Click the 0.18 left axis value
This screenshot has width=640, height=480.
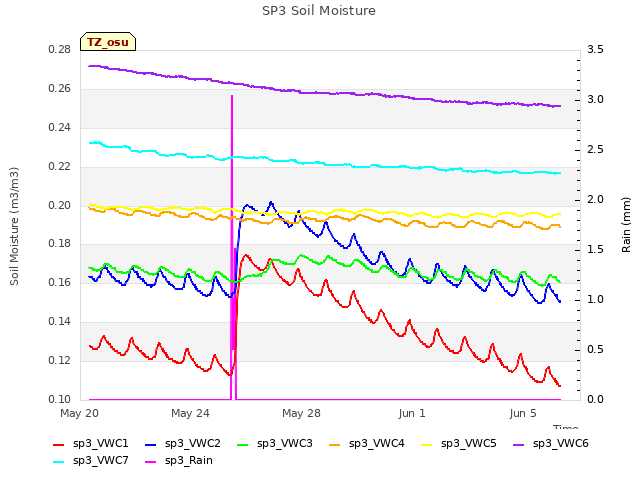coord(60,244)
